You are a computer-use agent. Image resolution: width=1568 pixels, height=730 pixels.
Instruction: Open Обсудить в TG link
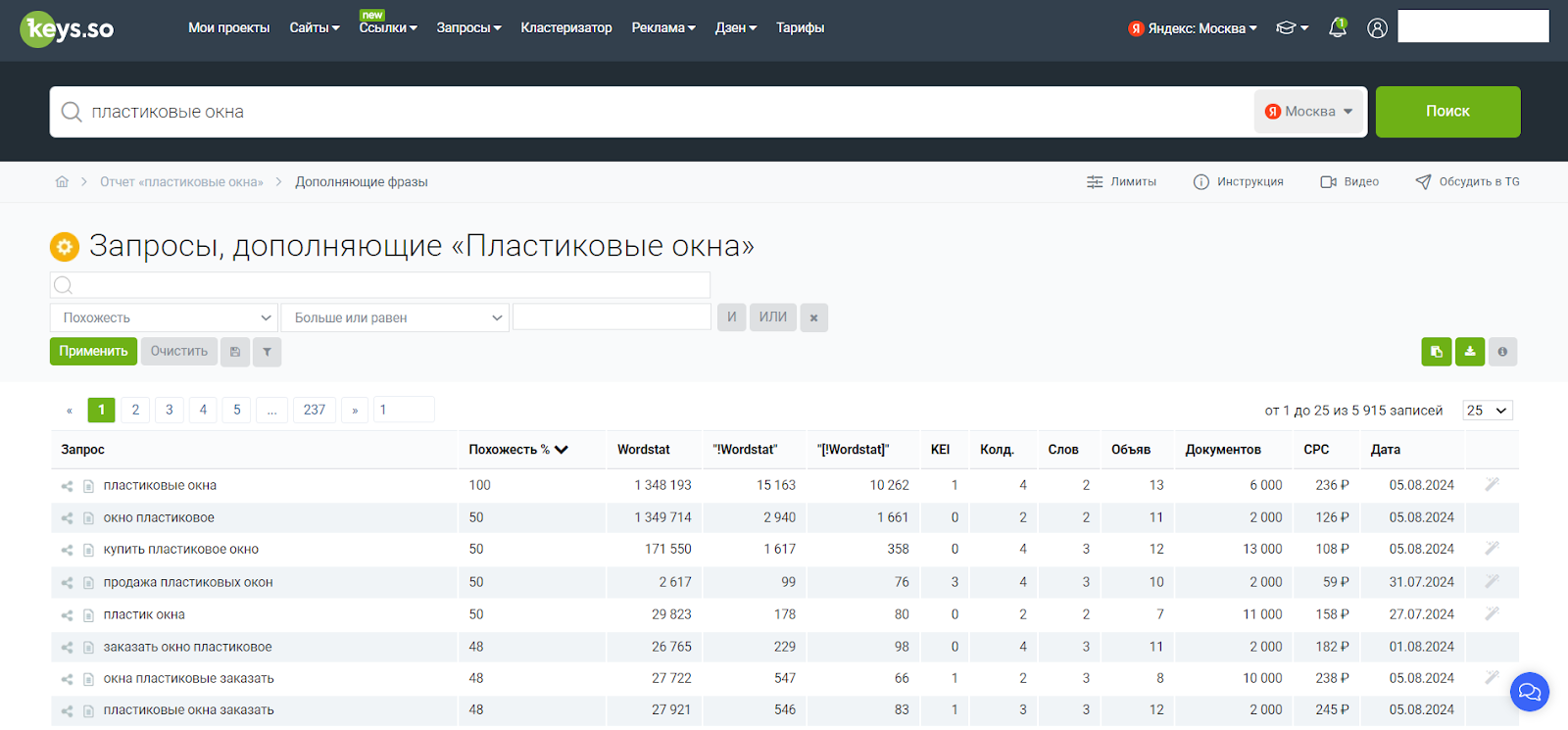pyautogui.click(x=1467, y=182)
